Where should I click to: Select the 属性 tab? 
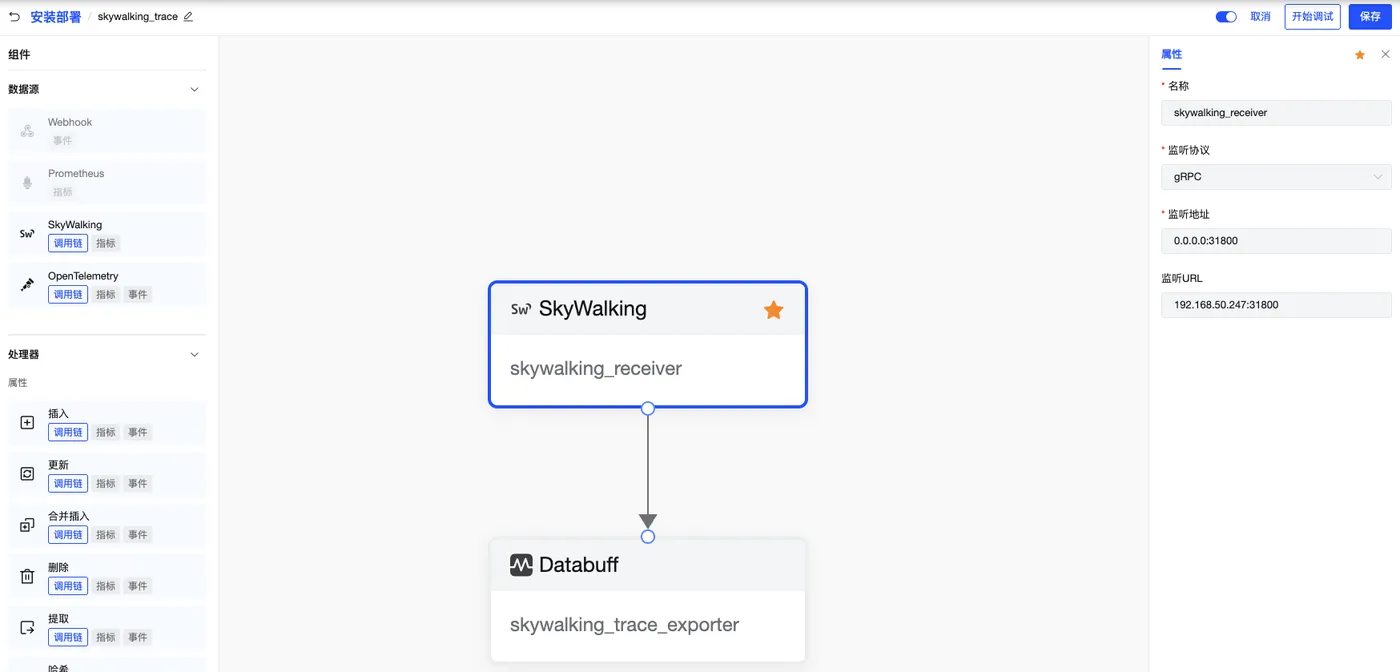tap(1171, 55)
